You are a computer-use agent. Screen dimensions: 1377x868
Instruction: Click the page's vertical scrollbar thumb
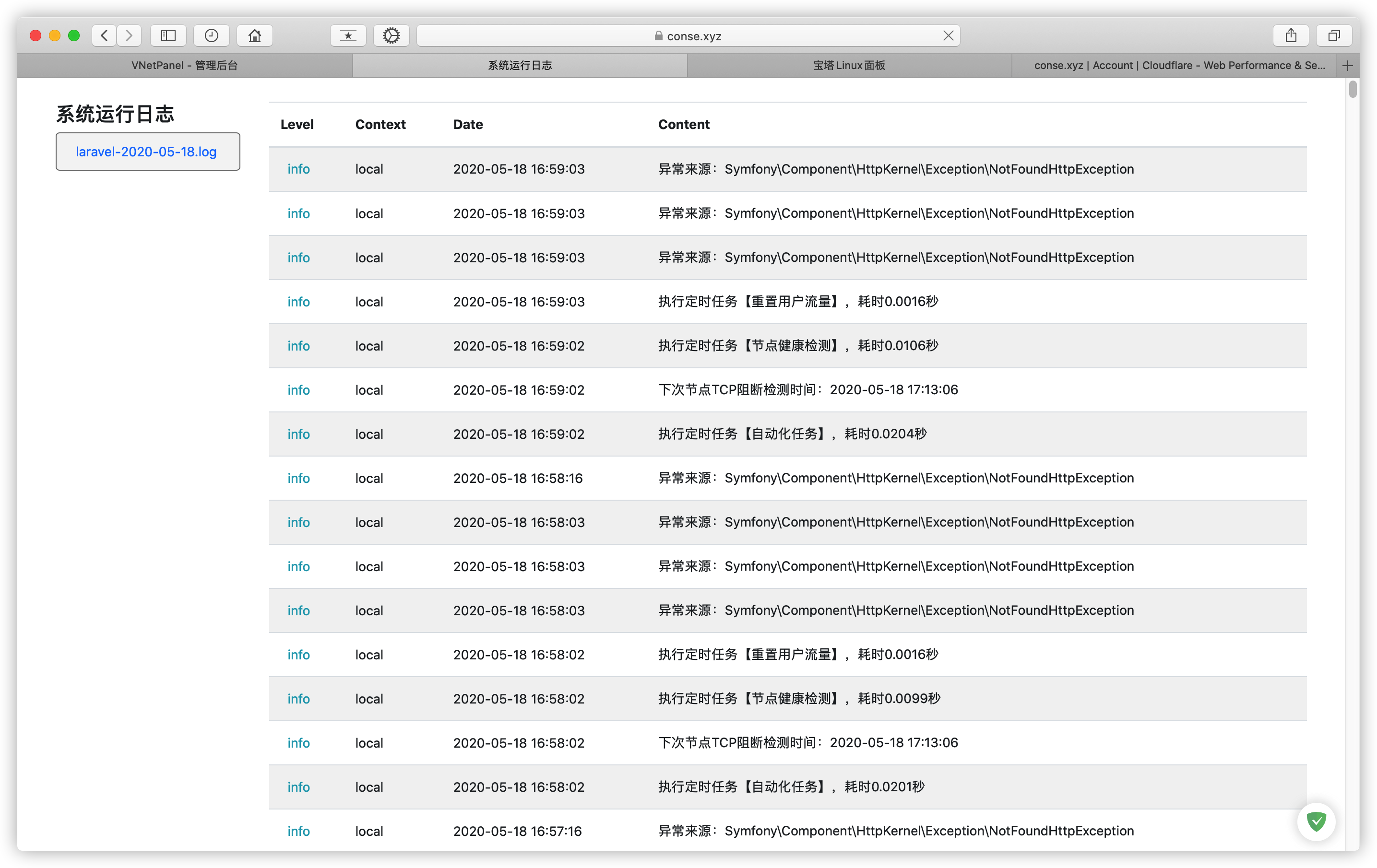[1352, 90]
